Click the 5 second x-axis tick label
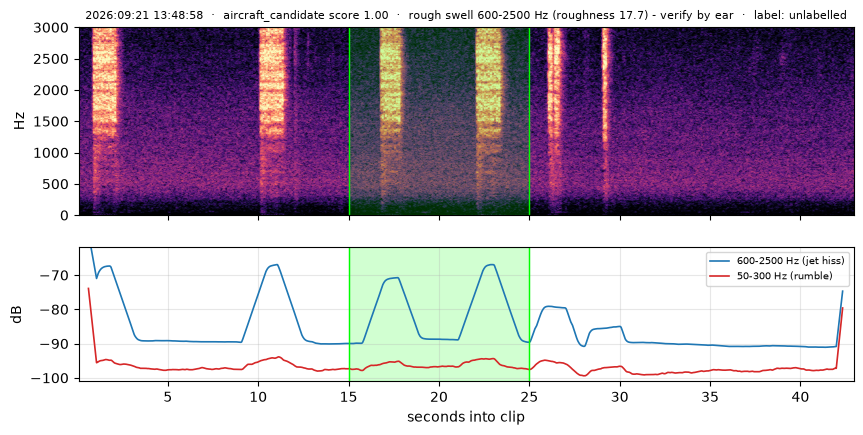The image size is (863, 435). tap(168, 396)
